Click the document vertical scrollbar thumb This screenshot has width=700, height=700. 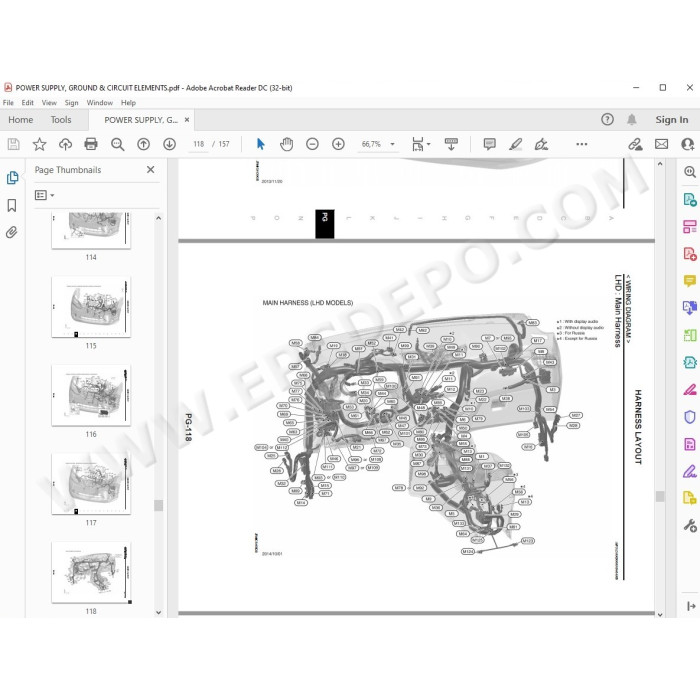[x=660, y=496]
